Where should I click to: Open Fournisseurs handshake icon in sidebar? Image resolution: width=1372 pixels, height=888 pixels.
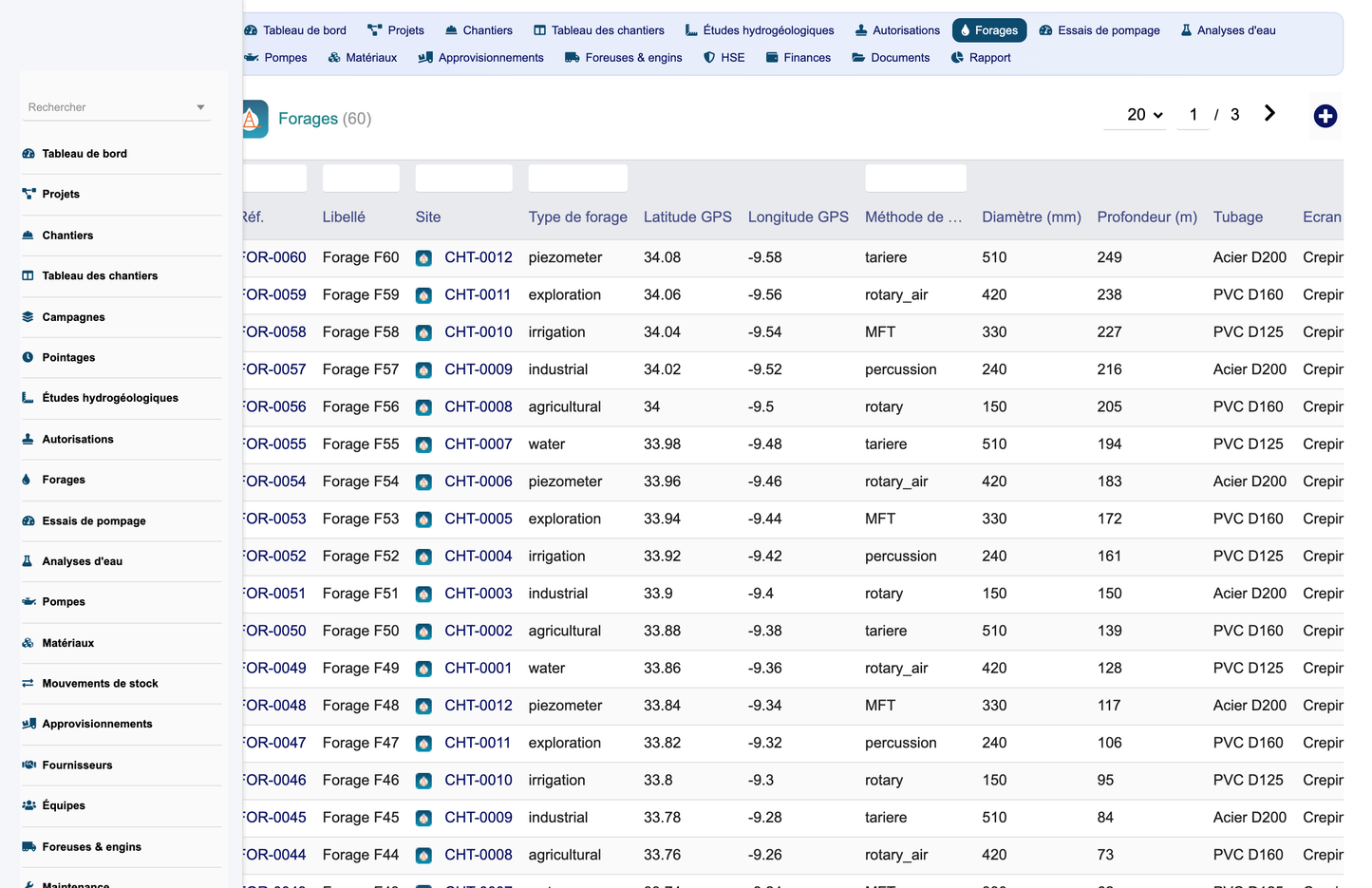[x=28, y=765]
